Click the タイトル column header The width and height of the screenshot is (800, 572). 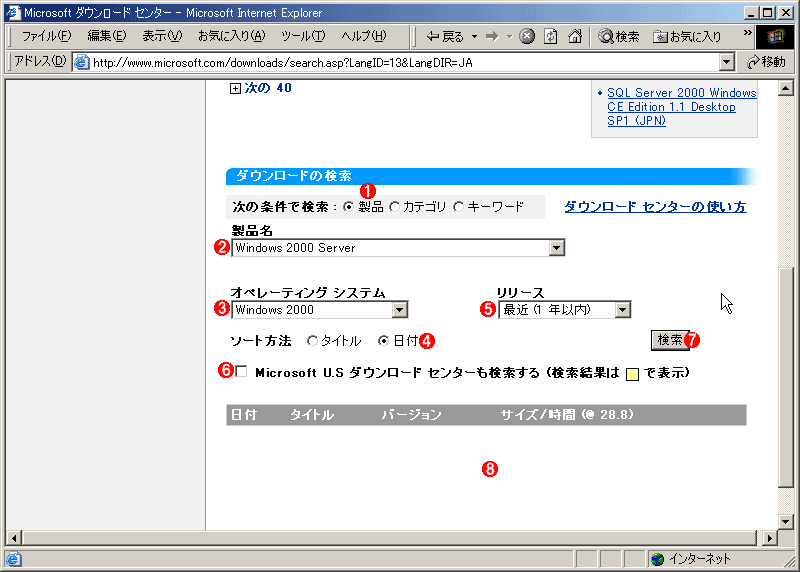[312, 415]
